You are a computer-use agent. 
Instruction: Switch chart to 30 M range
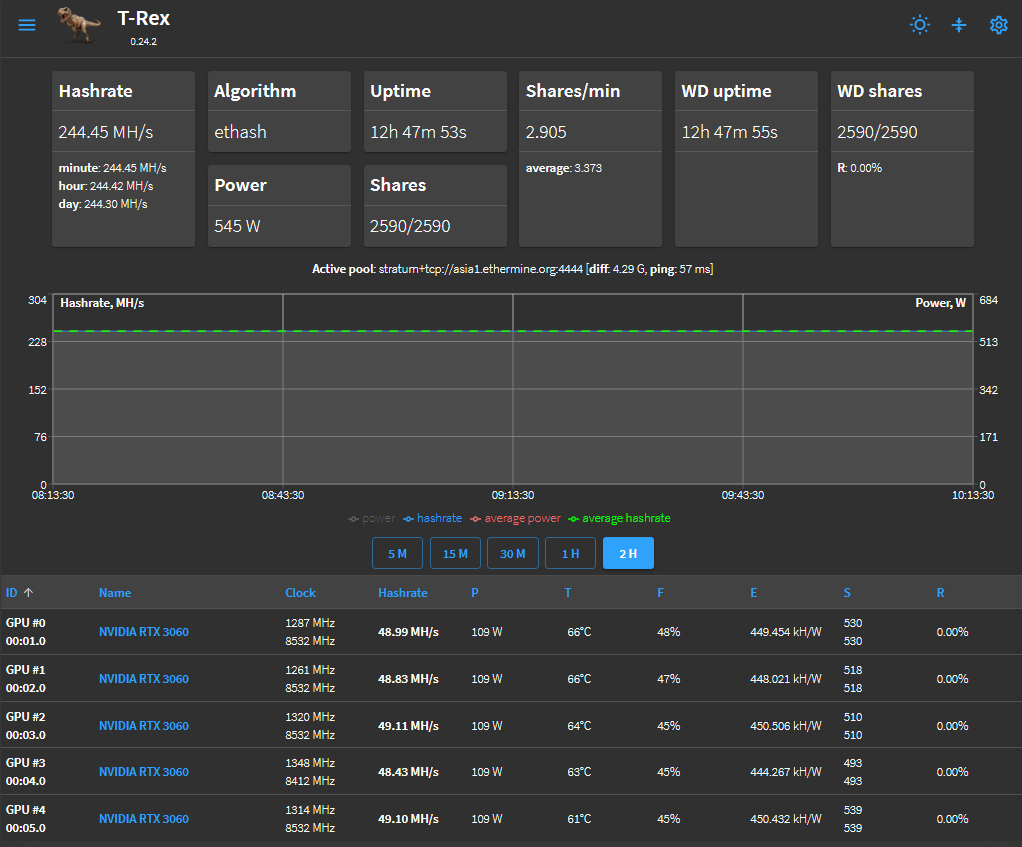513,553
